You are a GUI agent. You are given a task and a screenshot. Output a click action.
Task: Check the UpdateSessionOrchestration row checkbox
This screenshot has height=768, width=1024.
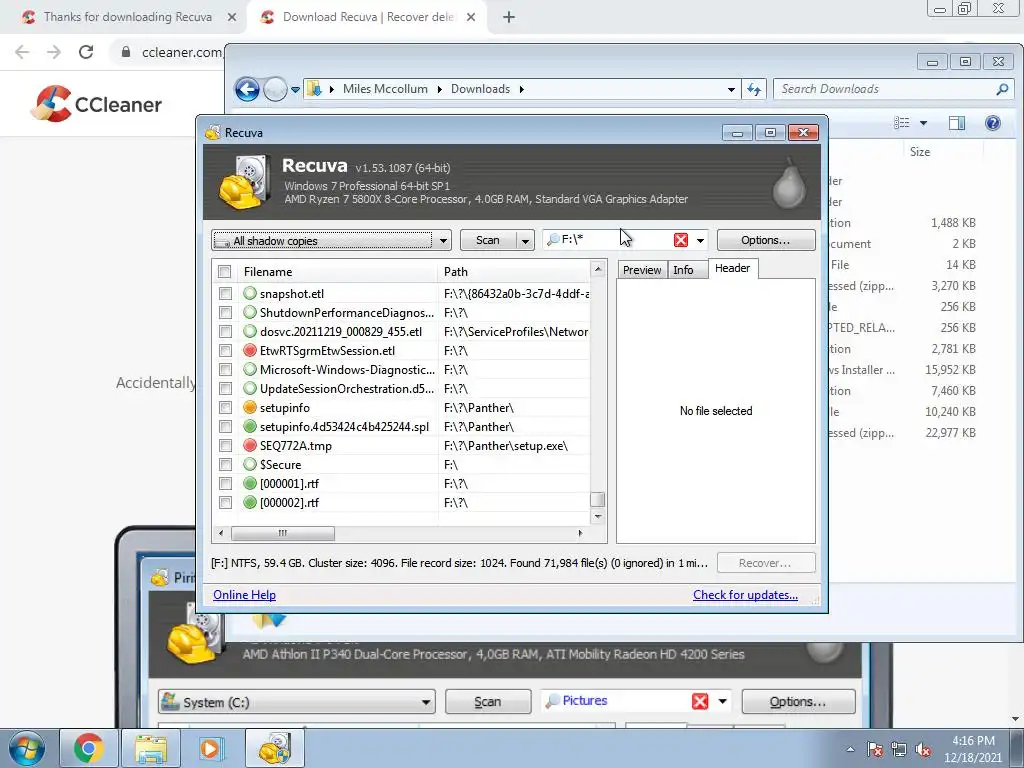coord(225,389)
